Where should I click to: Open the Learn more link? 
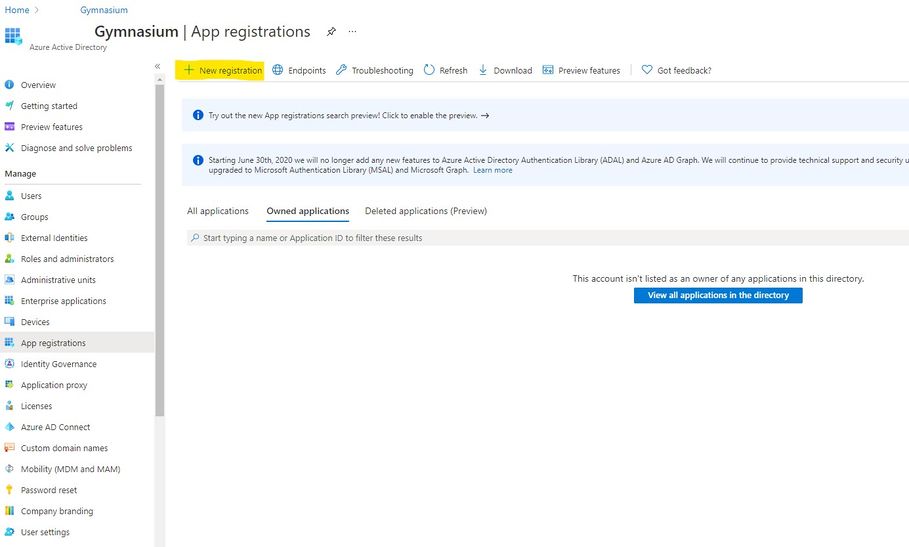492,170
